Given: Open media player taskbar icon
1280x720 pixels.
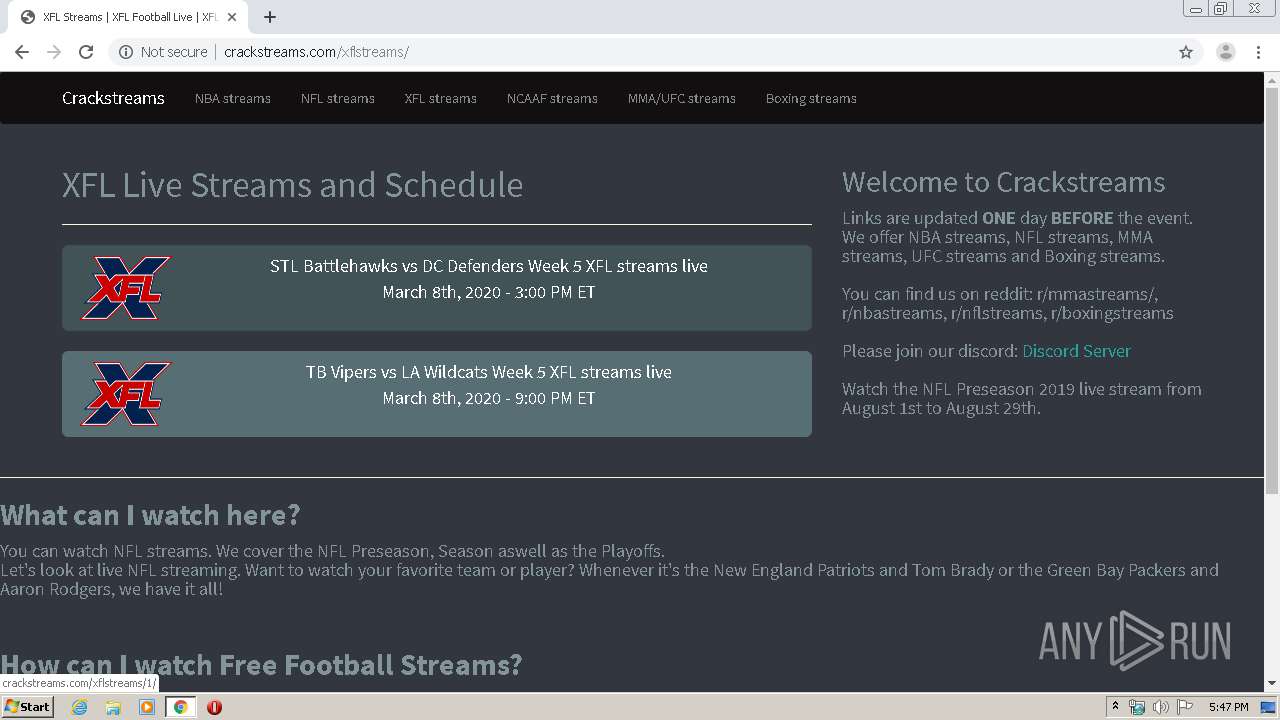Looking at the screenshot, I should (147, 707).
